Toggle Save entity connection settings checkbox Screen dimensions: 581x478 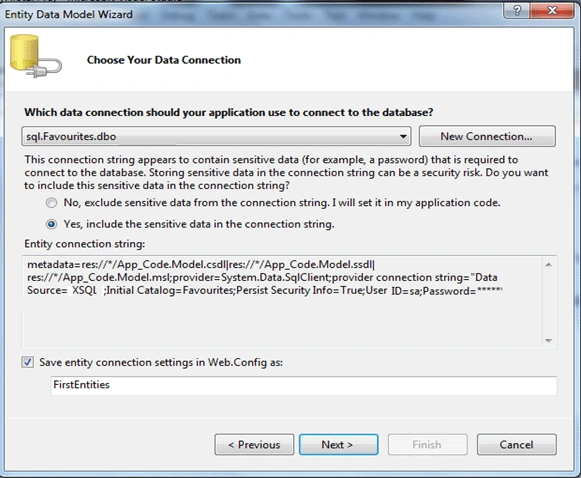28,362
